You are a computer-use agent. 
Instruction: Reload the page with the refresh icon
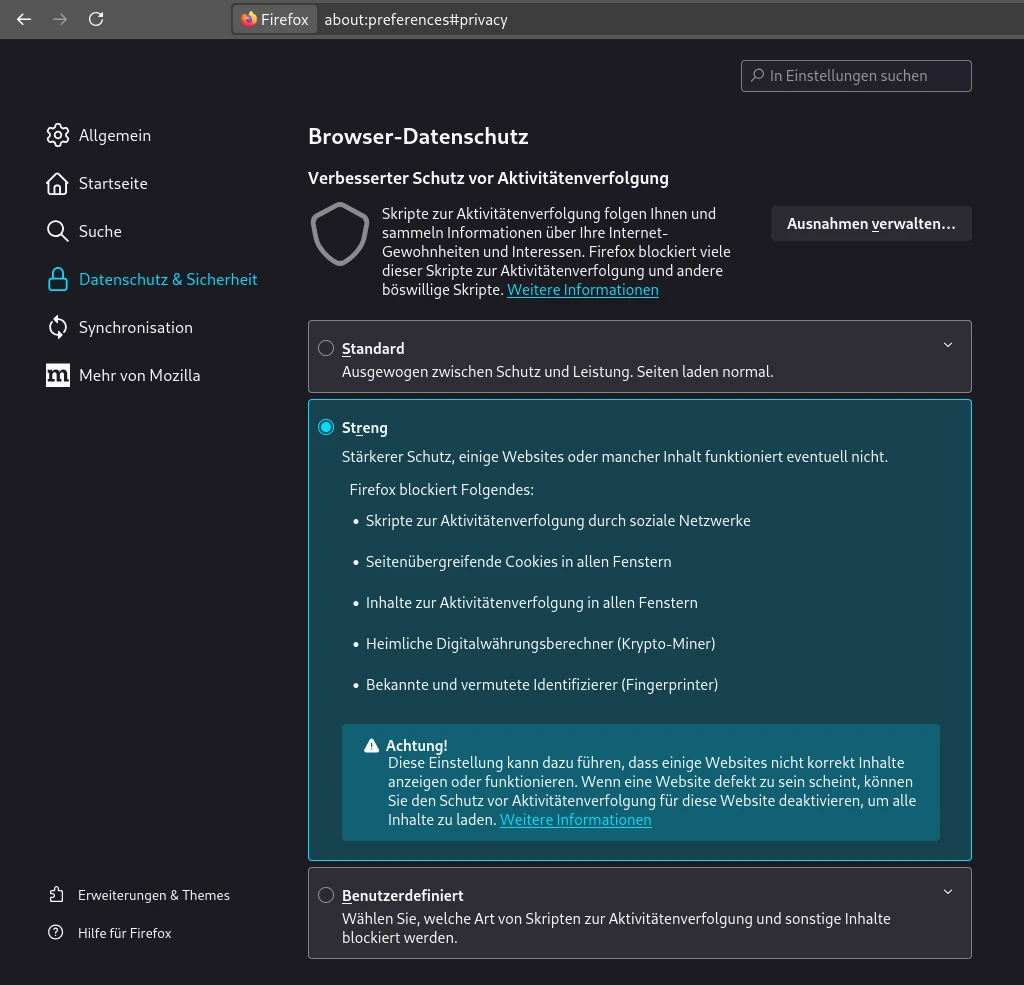(96, 19)
